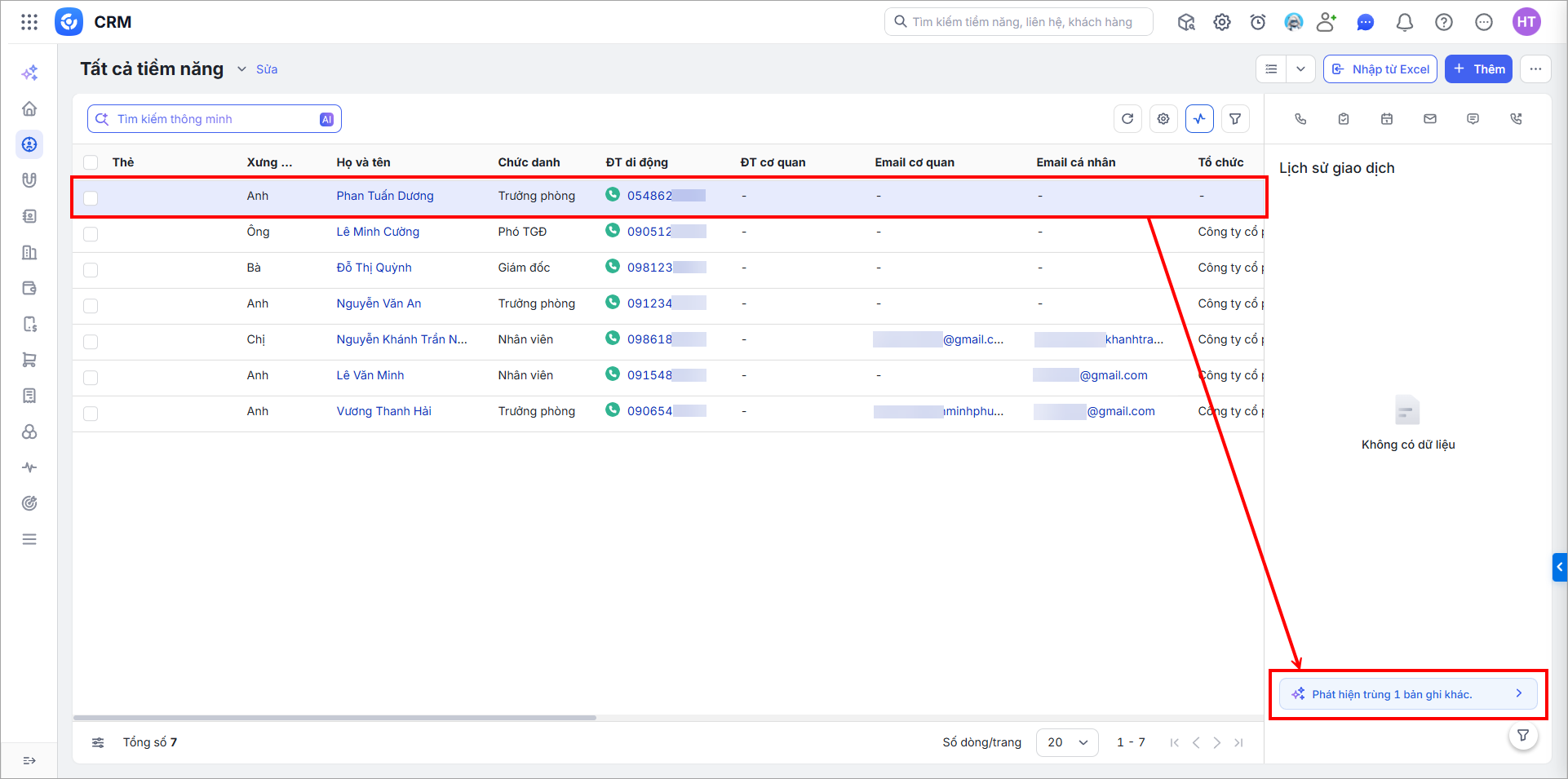
Task: Go to the previous page of results
Action: tap(1196, 742)
